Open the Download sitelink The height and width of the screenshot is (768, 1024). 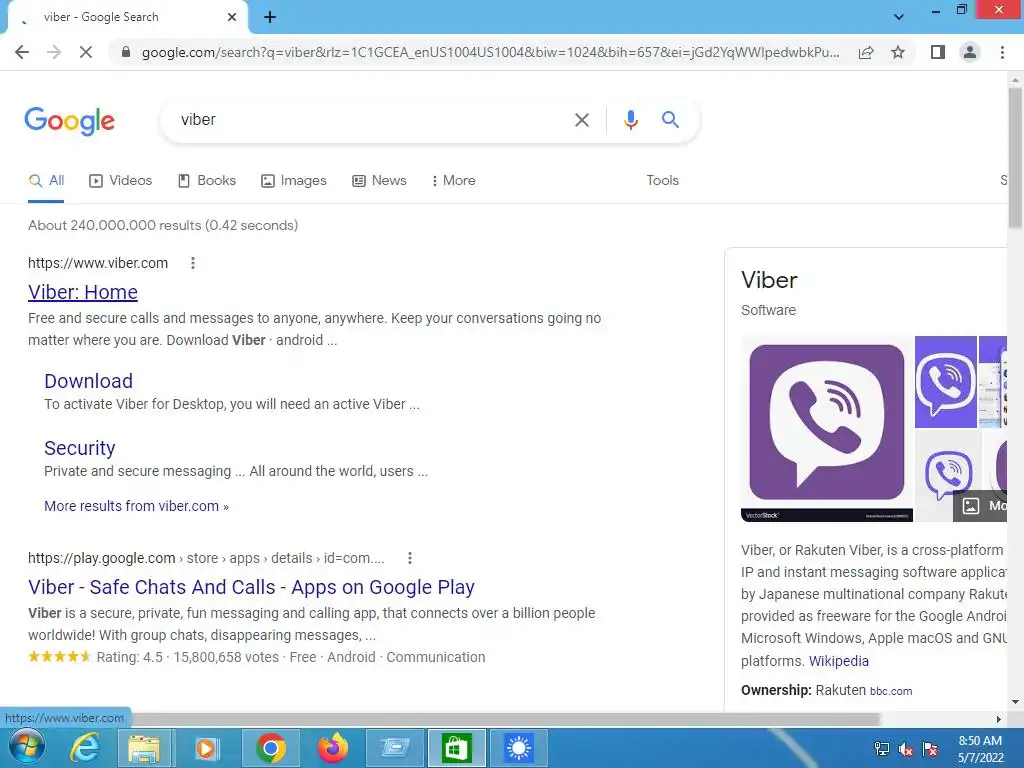point(89,381)
